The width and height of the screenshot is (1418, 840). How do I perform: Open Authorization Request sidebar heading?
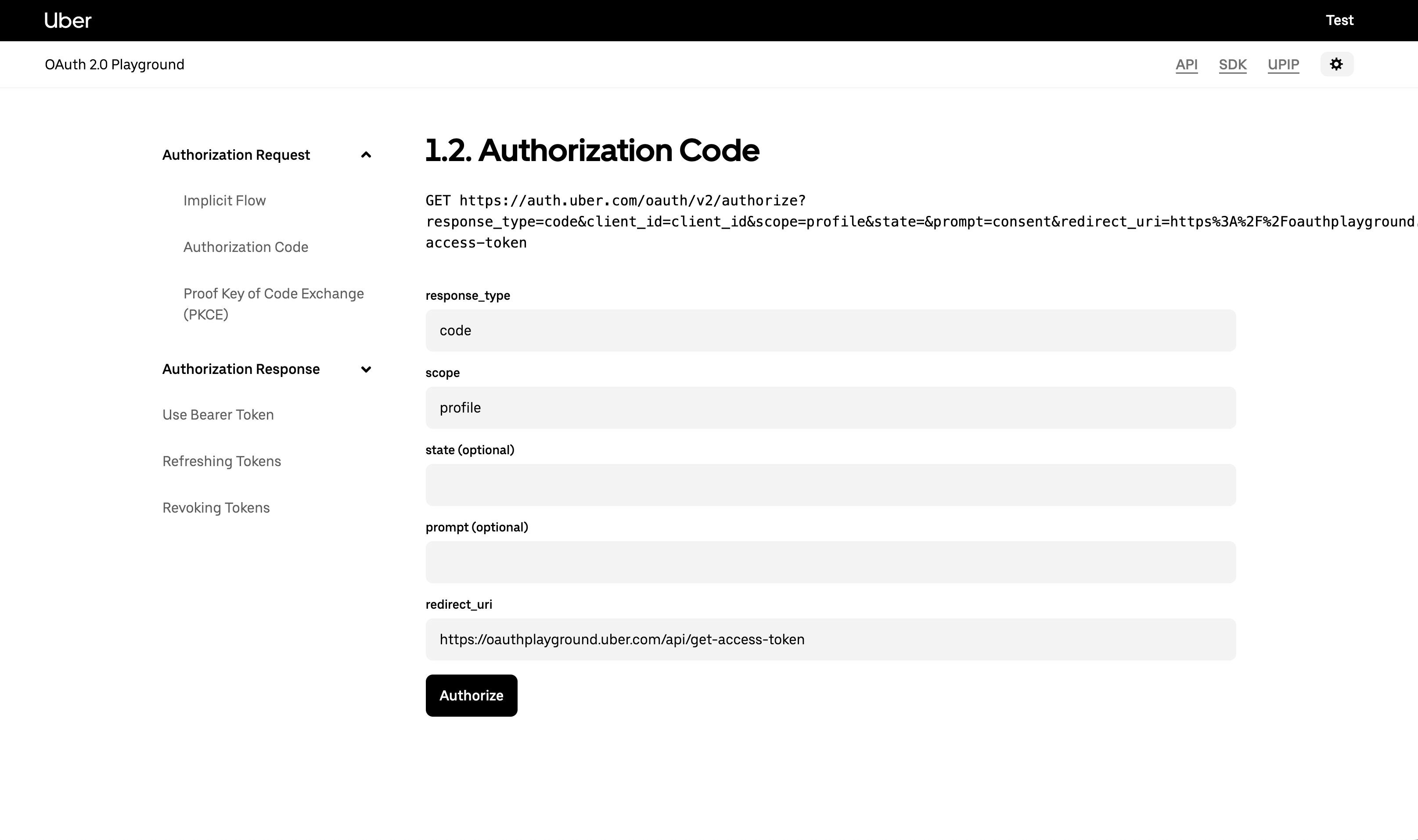pos(236,154)
